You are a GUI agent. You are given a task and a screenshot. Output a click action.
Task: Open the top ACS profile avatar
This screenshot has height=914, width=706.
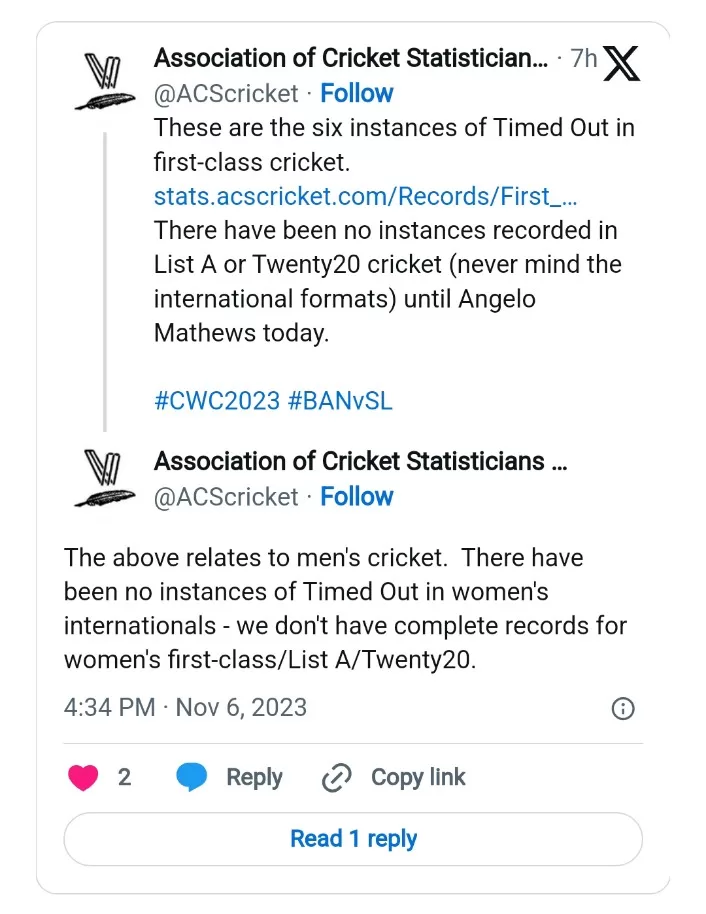click(104, 82)
